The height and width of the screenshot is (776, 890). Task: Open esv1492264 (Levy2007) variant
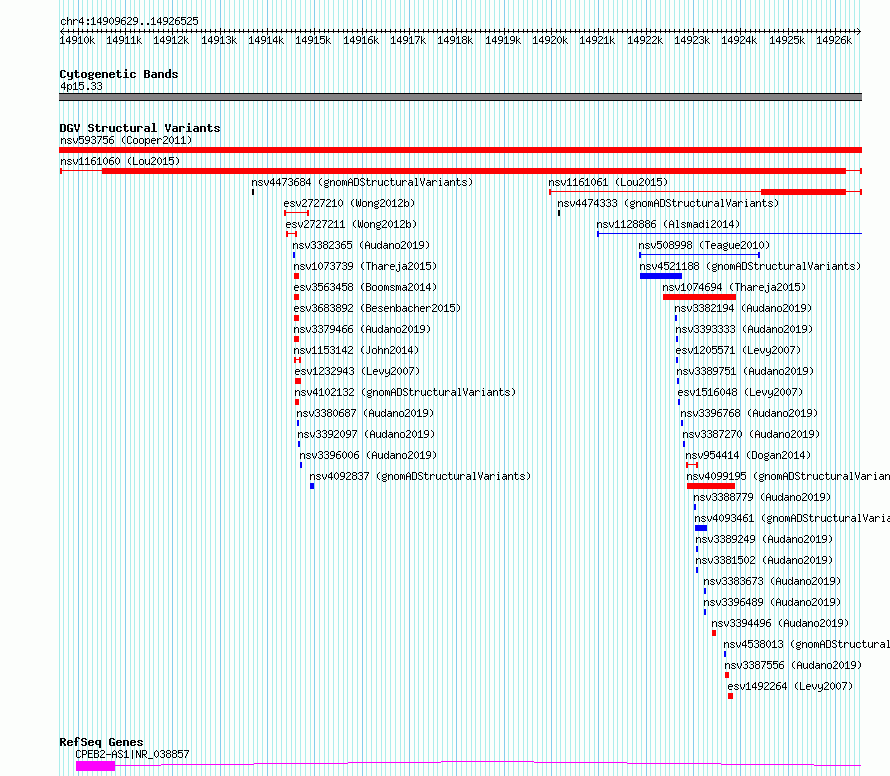(790, 686)
